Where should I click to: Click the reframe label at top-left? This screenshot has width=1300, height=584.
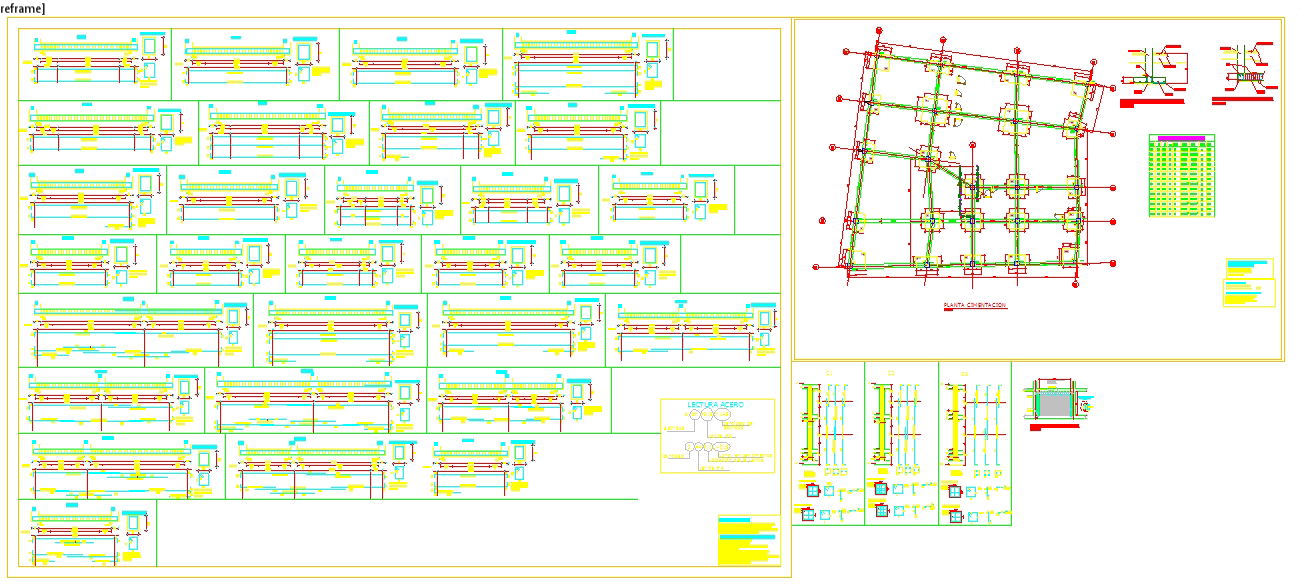[22, 8]
